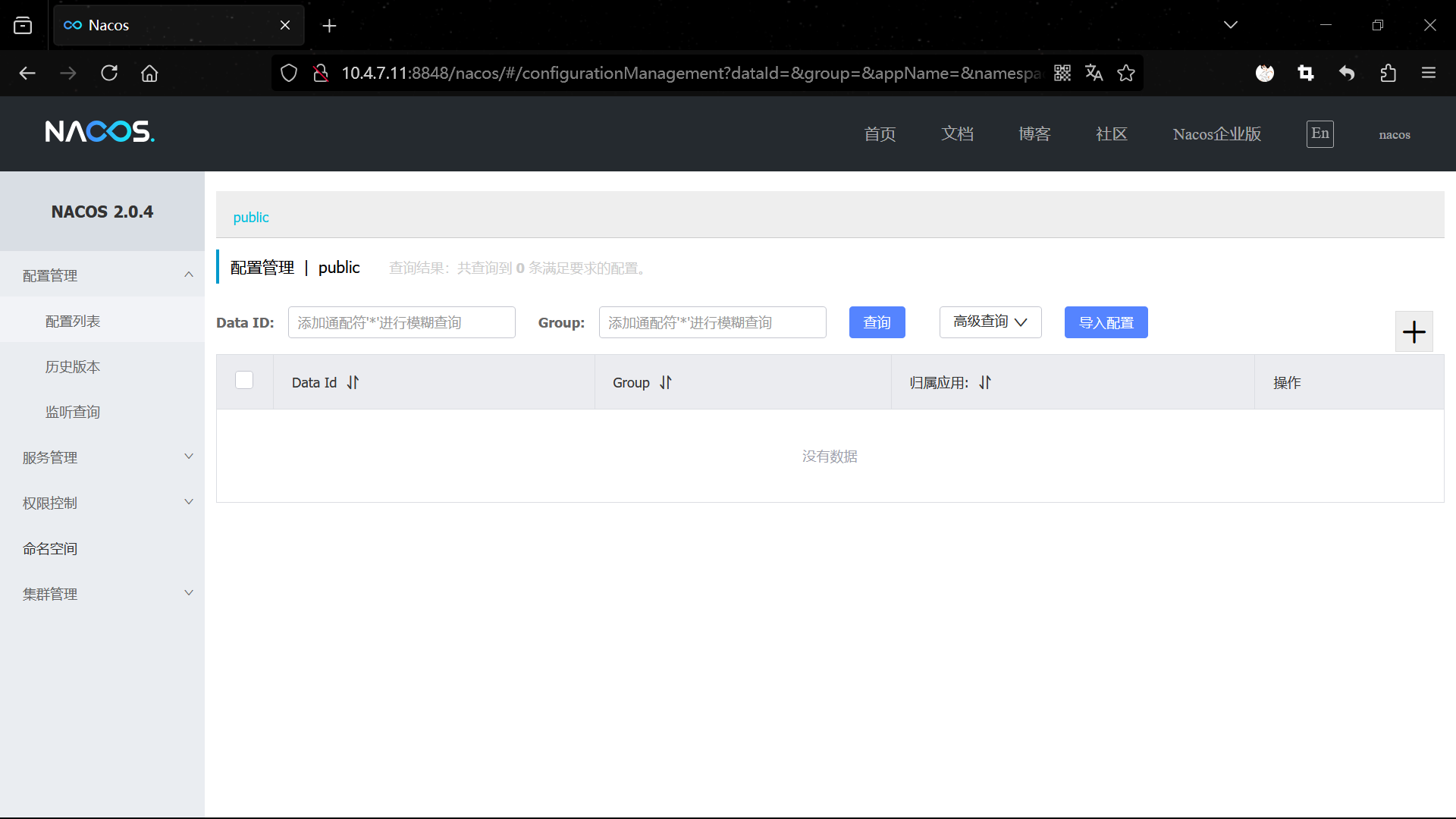Select the public namespace tab
The height and width of the screenshot is (819, 1456).
[x=251, y=218]
